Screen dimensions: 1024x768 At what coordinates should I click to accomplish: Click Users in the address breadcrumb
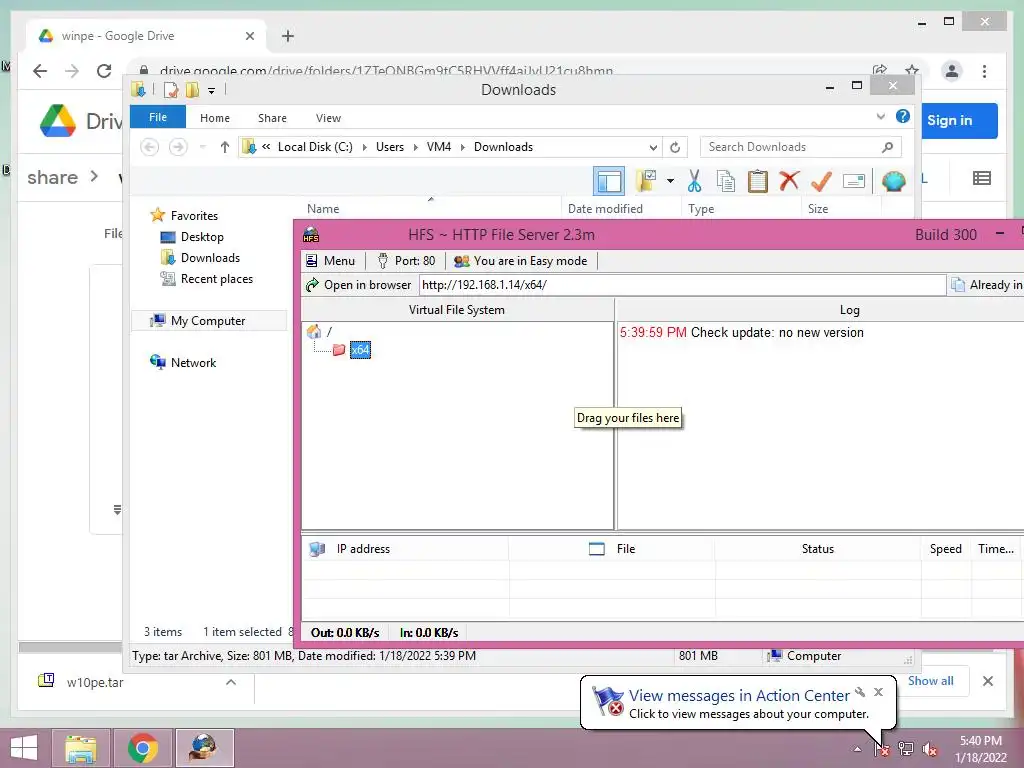390,147
